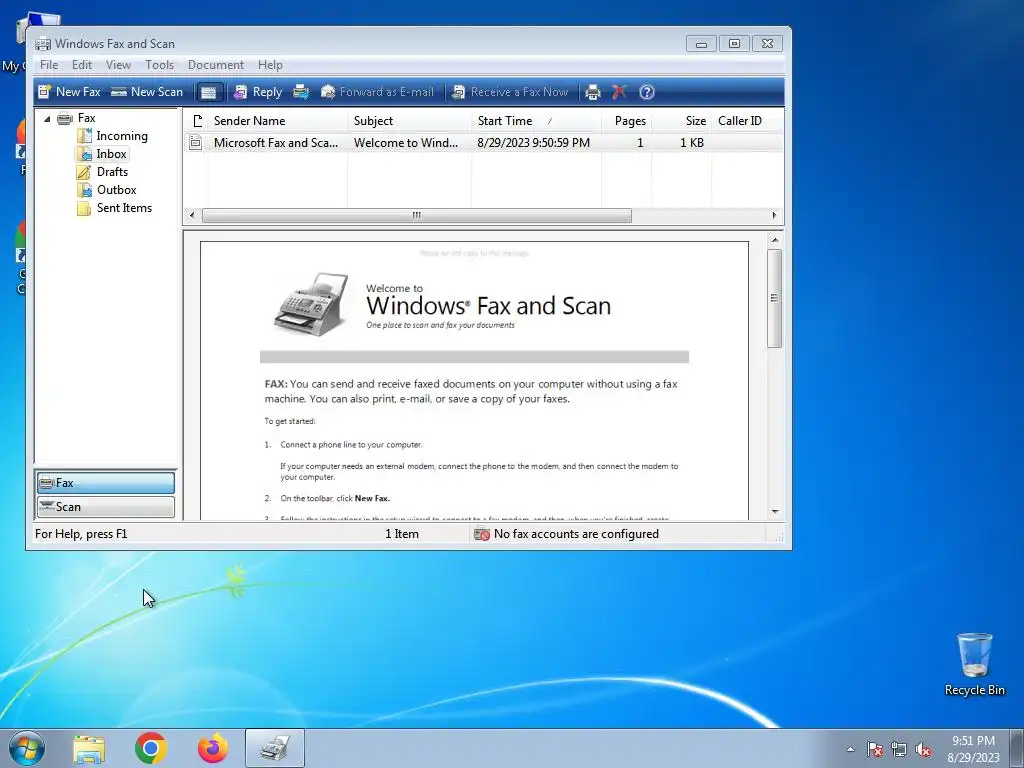Click Forward as E-mail
Screen dimensions: 1024x768
pyautogui.click(x=377, y=92)
